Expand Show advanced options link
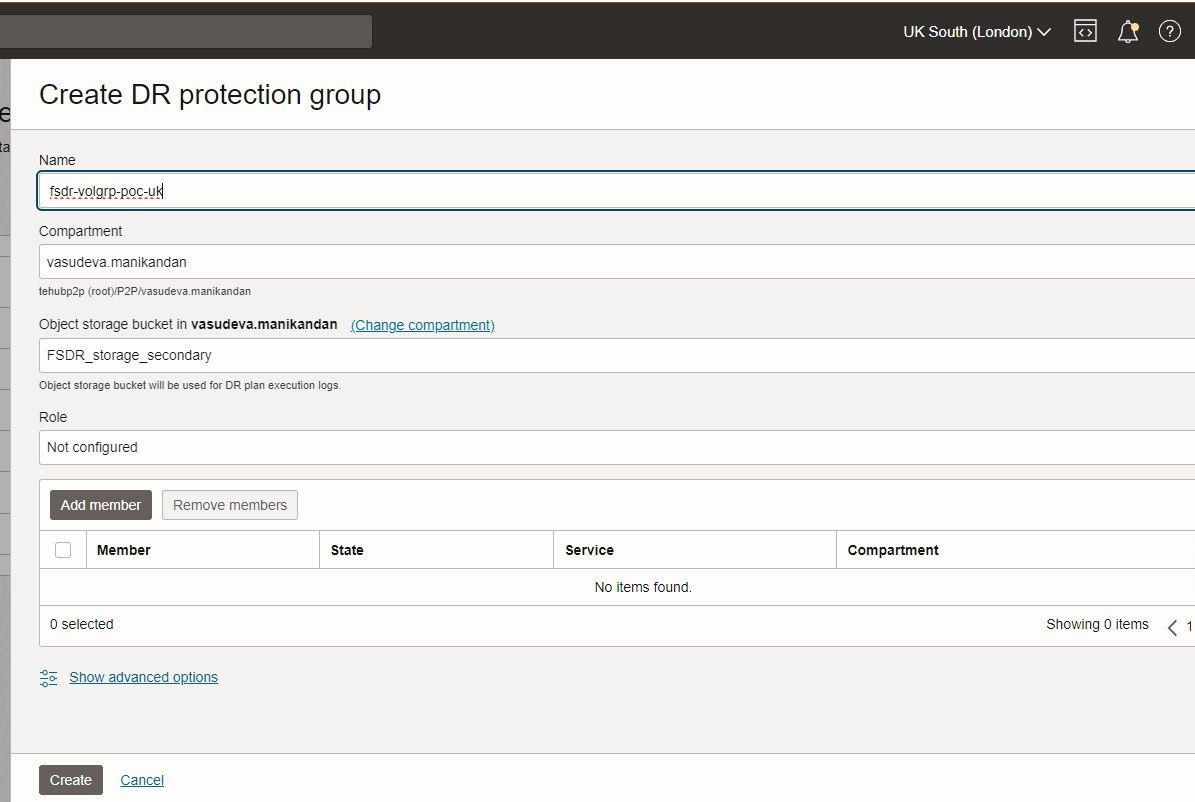The height and width of the screenshot is (802, 1195). 143,677
